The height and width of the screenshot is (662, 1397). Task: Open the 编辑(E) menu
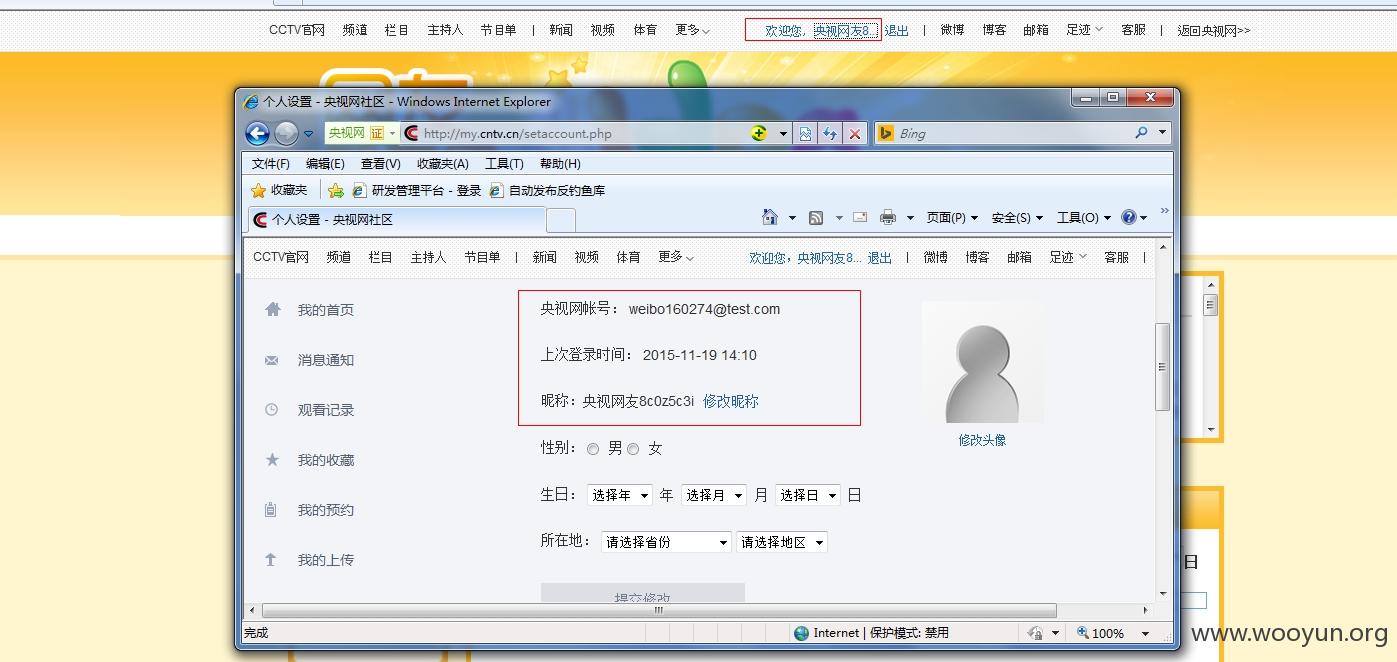click(325, 164)
